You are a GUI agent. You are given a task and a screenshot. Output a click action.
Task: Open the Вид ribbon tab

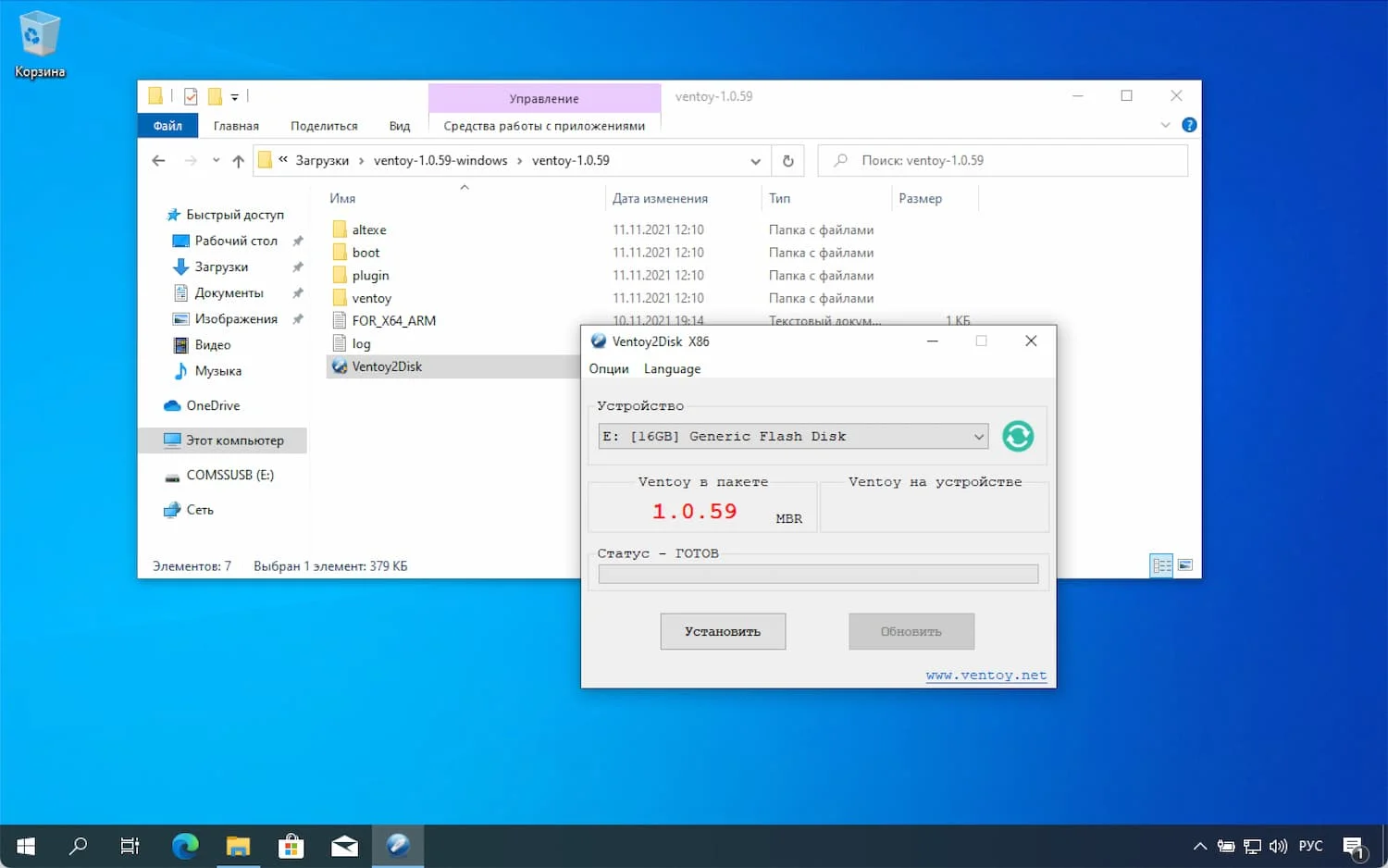[x=399, y=126]
